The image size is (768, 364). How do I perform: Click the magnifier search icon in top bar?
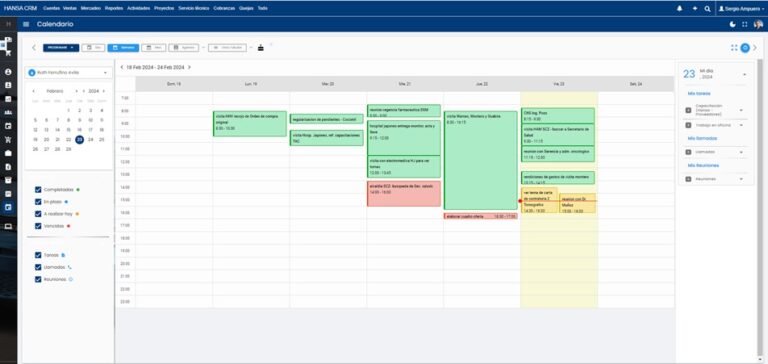coord(707,8)
